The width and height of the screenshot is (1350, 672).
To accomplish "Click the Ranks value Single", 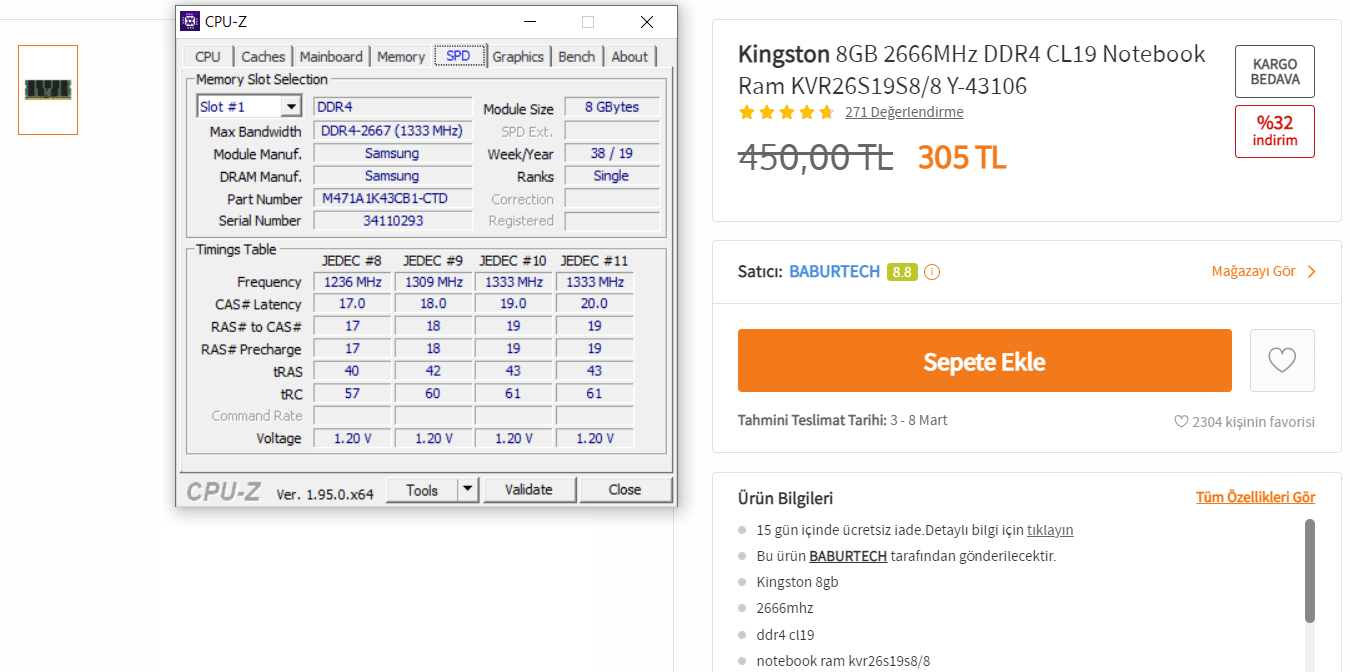I will (612, 176).
